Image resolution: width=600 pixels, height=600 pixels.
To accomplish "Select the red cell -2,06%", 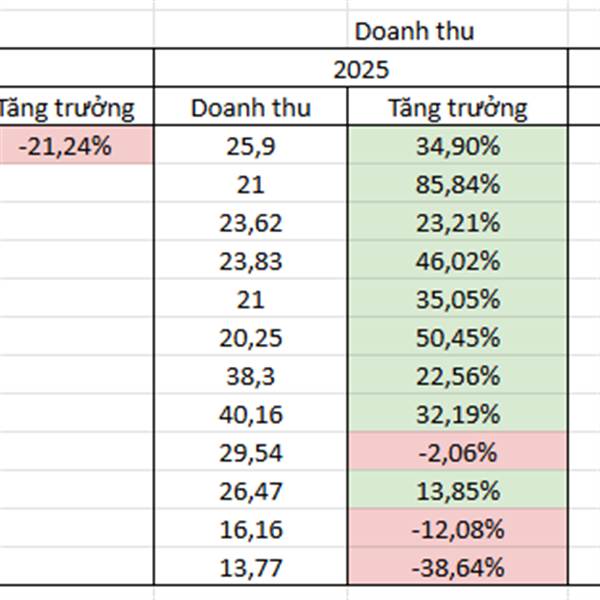I will coord(457,452).
